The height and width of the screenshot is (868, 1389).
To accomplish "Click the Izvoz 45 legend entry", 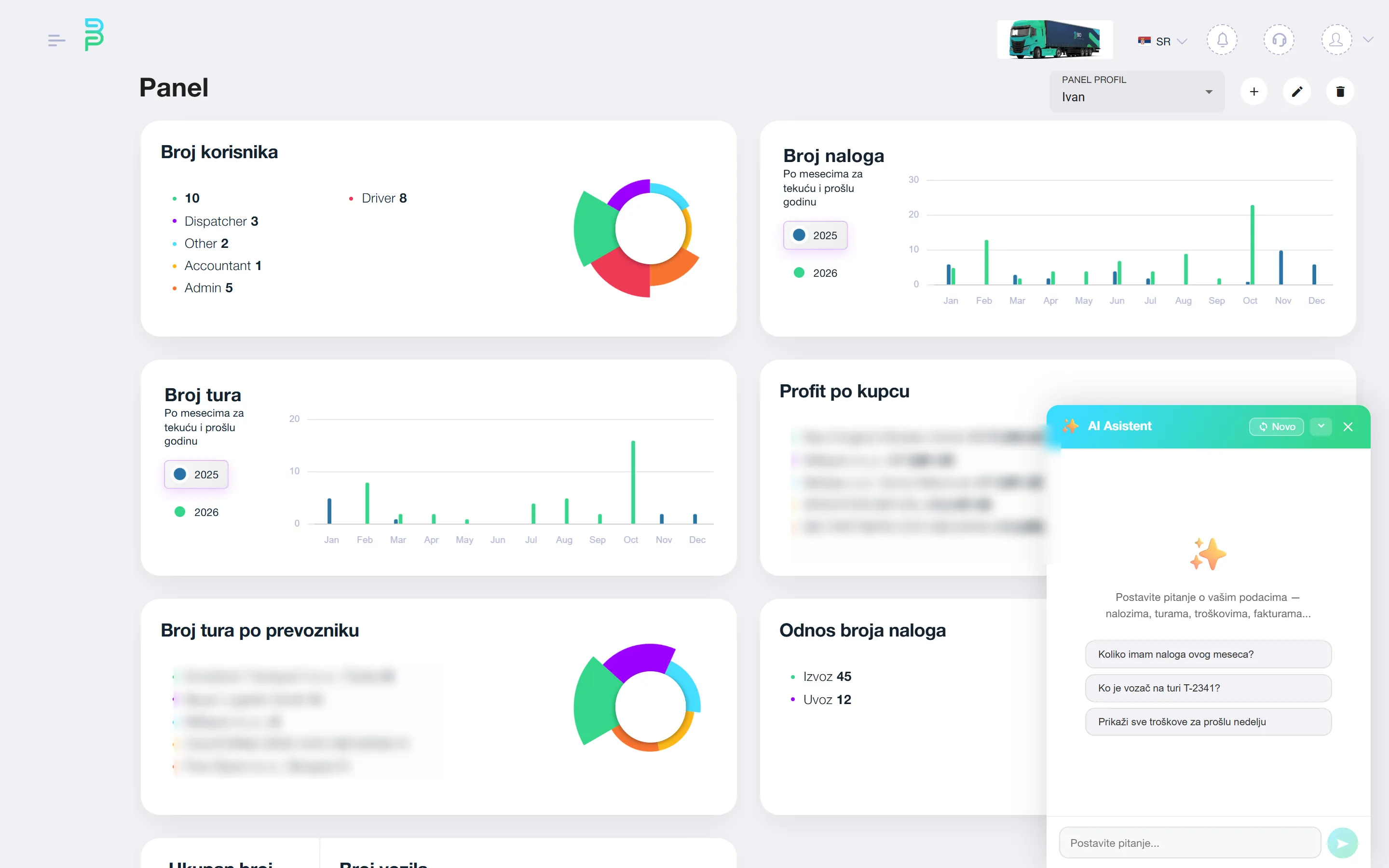I will pos(821,677).
